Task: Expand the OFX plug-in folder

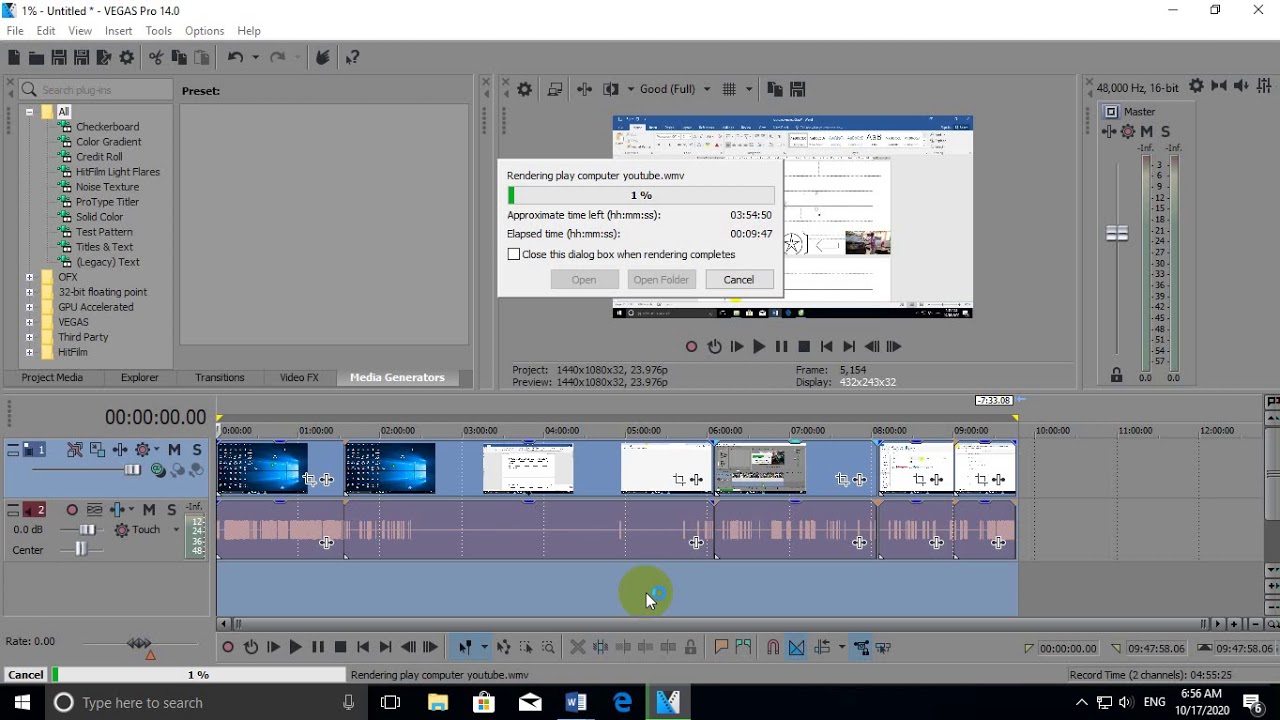Action: [29, 277]
